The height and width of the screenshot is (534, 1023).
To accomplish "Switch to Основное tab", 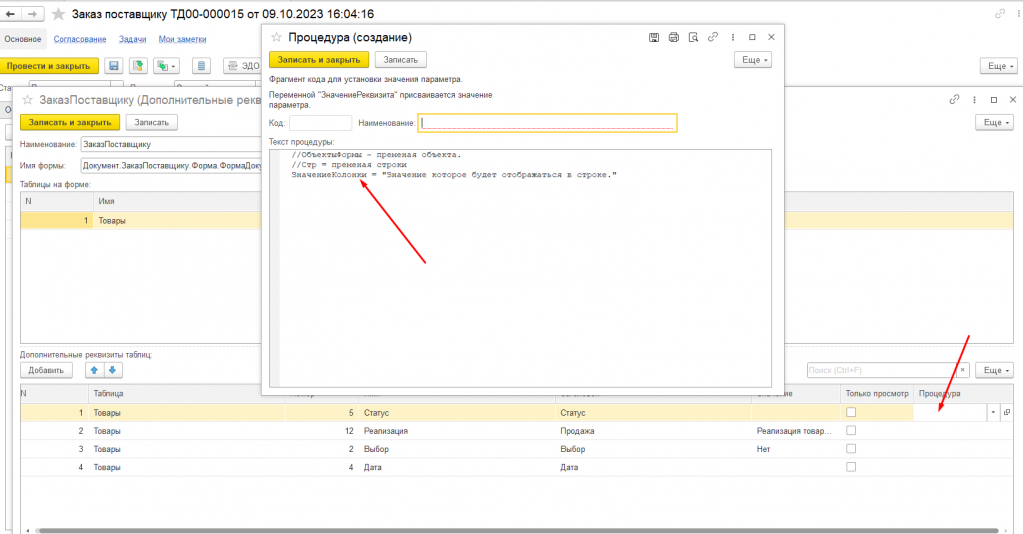I will coord(23,39).
